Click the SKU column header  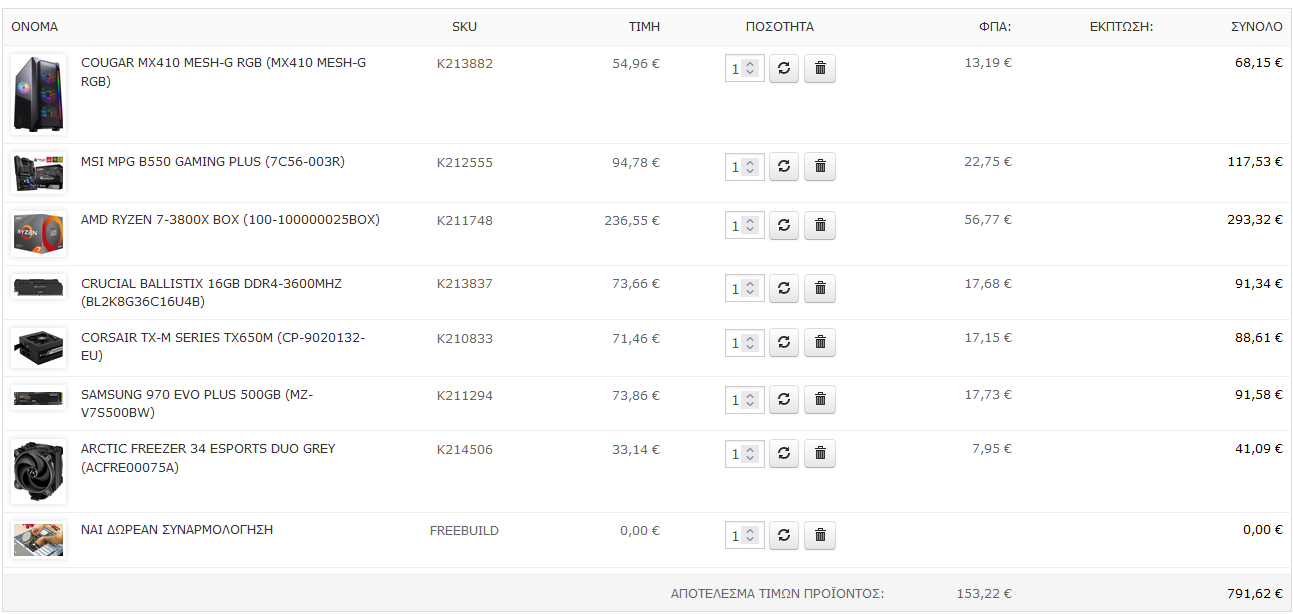click(464, 27)
